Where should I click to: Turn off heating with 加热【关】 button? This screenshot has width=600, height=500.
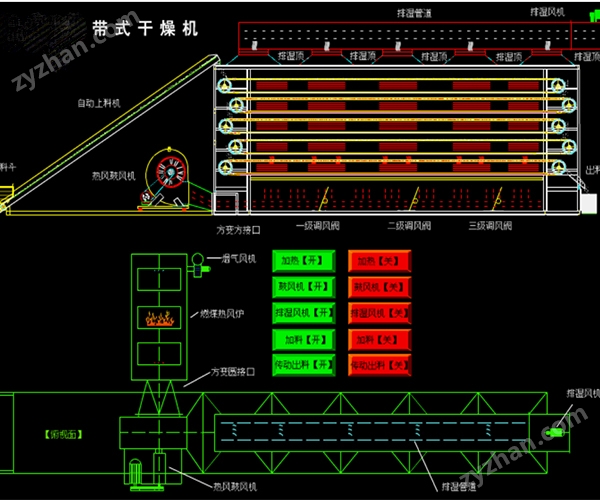(x=380, y=261)
